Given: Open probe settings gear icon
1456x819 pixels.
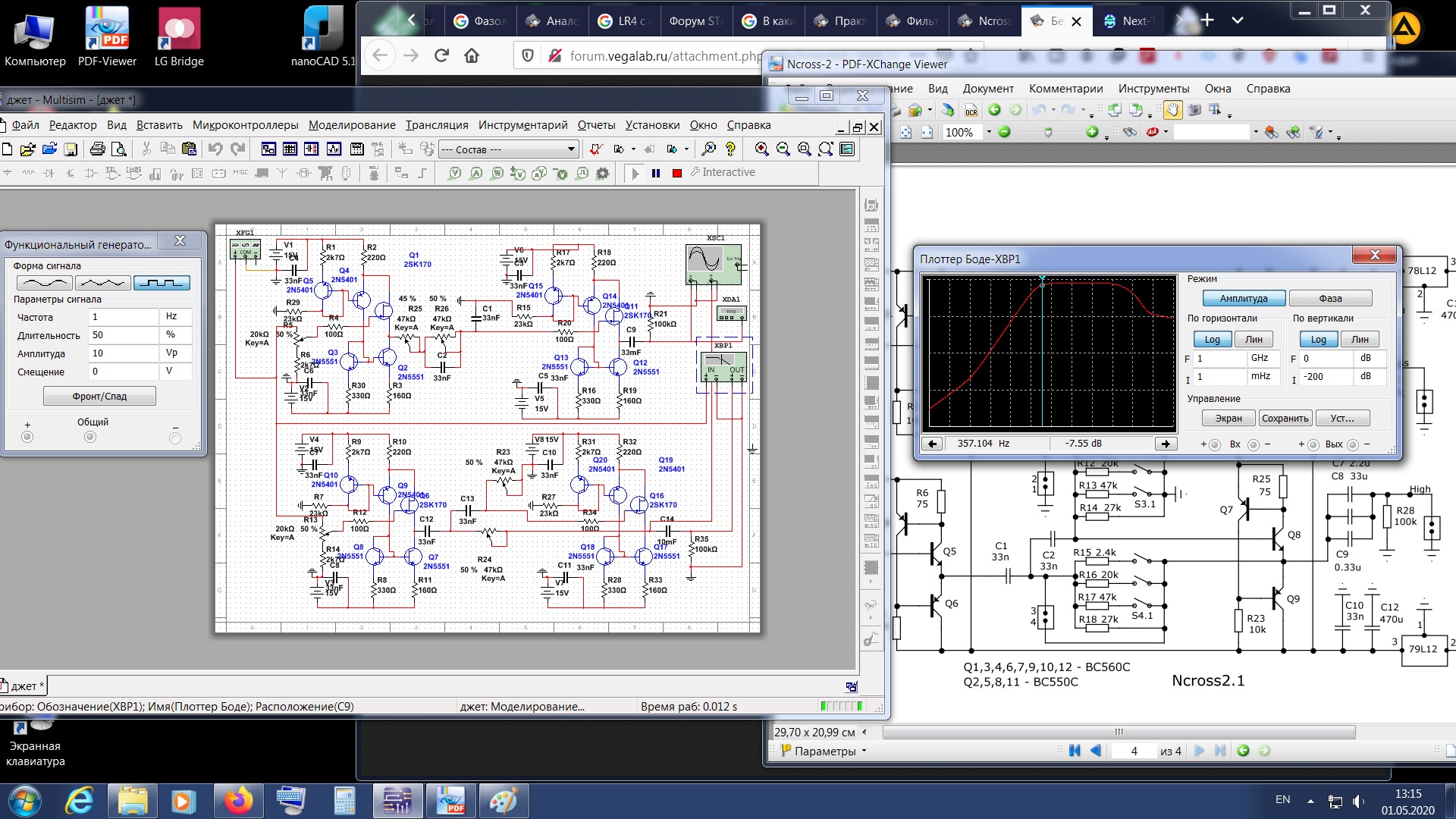Looking at the screenshot, I should click(603, 173).
